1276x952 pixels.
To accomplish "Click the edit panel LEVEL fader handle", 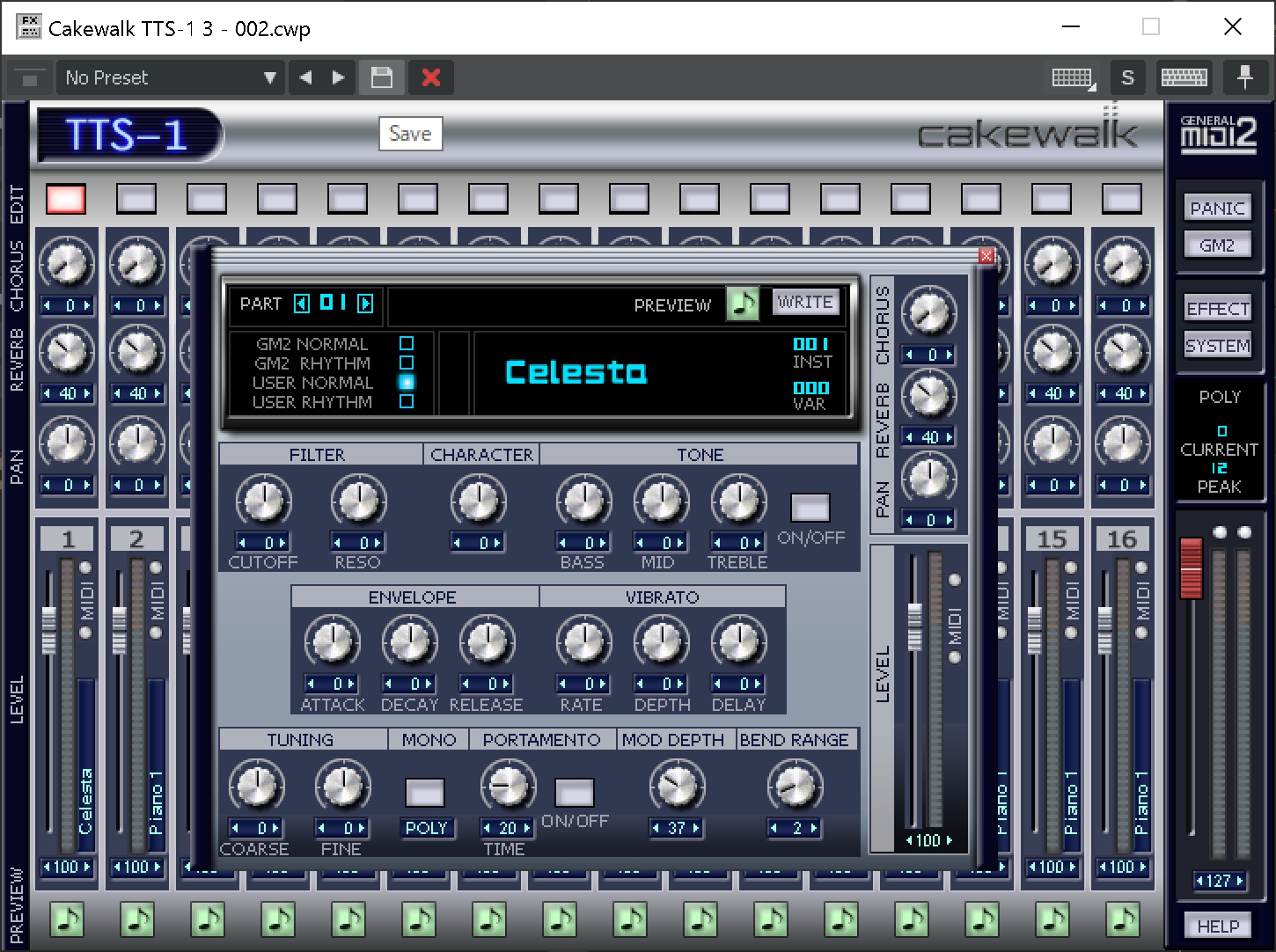I will (915, 626).
